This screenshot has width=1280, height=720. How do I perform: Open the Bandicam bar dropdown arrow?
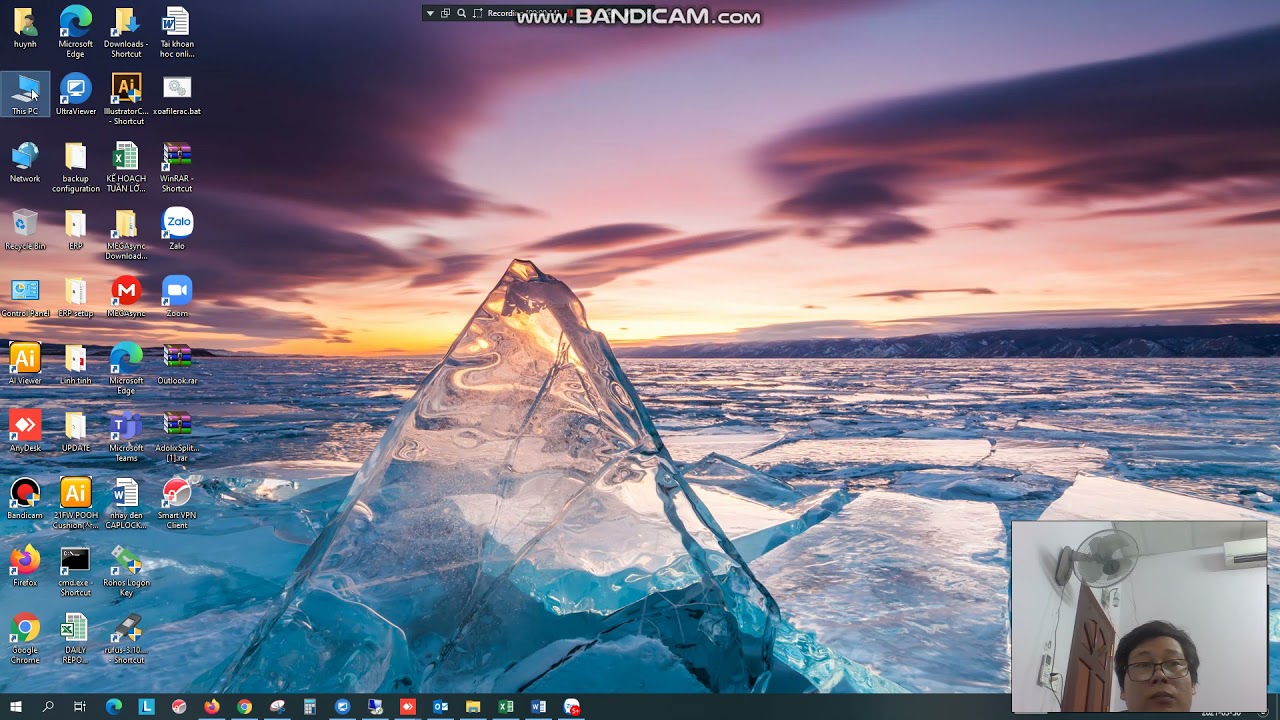[x=430, y=13]
